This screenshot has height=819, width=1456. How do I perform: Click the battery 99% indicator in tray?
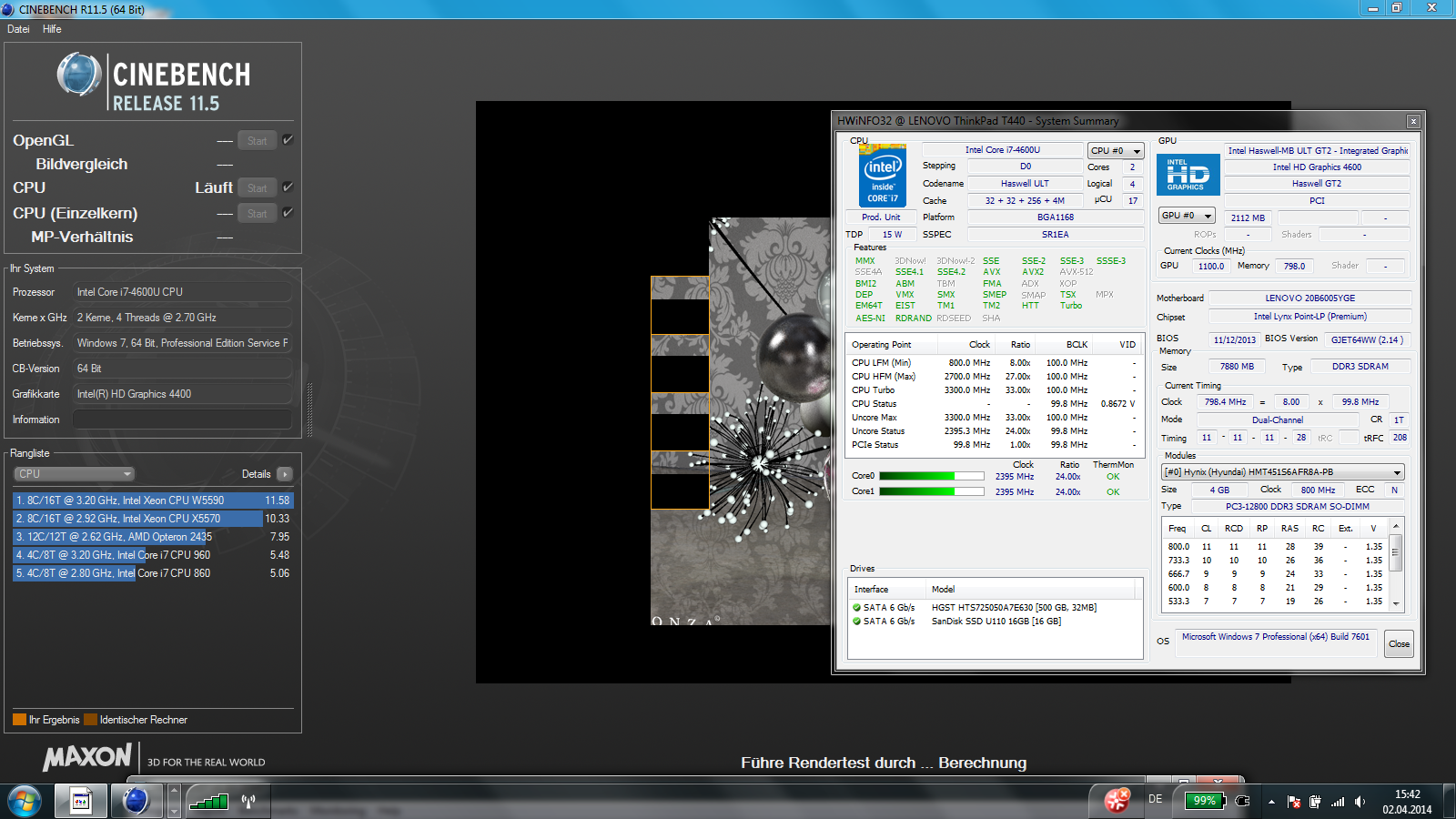(x=1205, y=801)
